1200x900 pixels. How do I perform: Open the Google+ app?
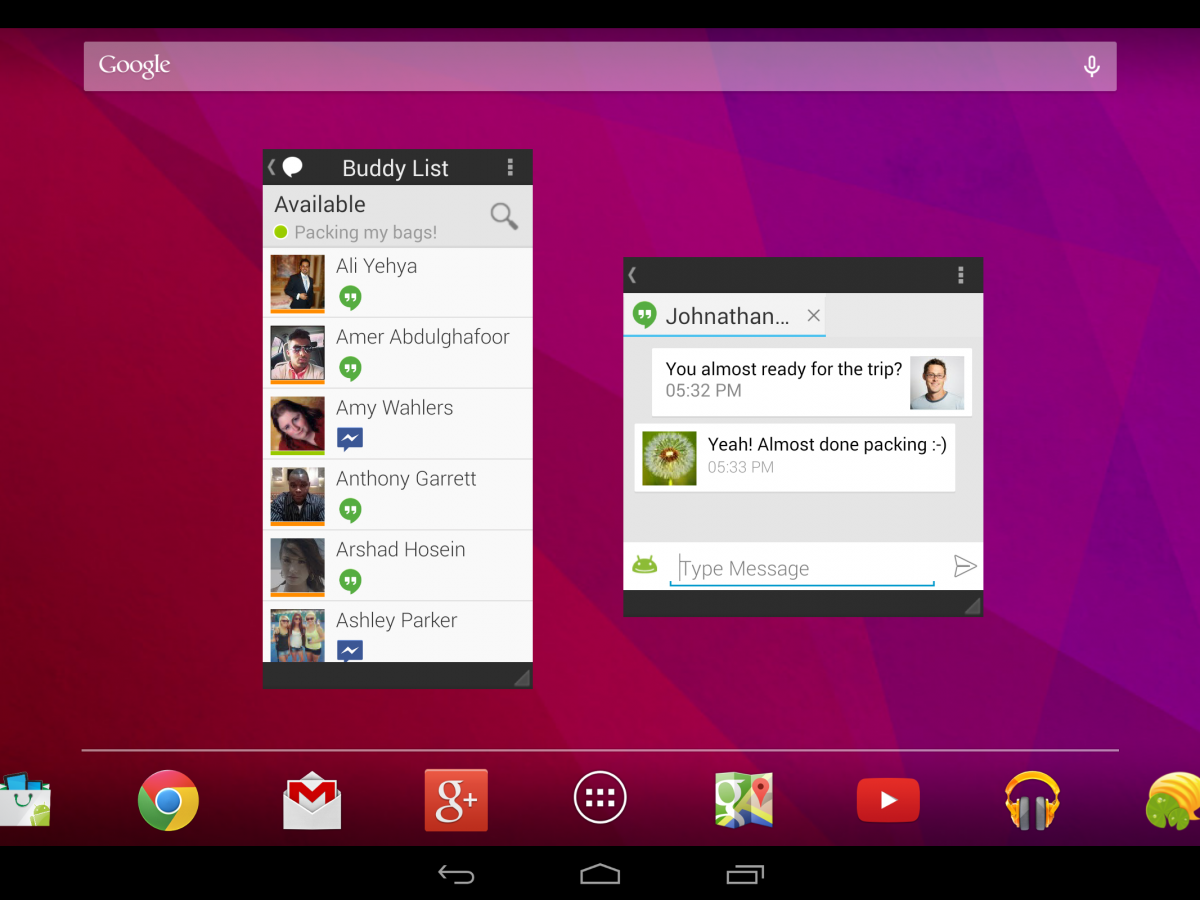pos(456,800)
